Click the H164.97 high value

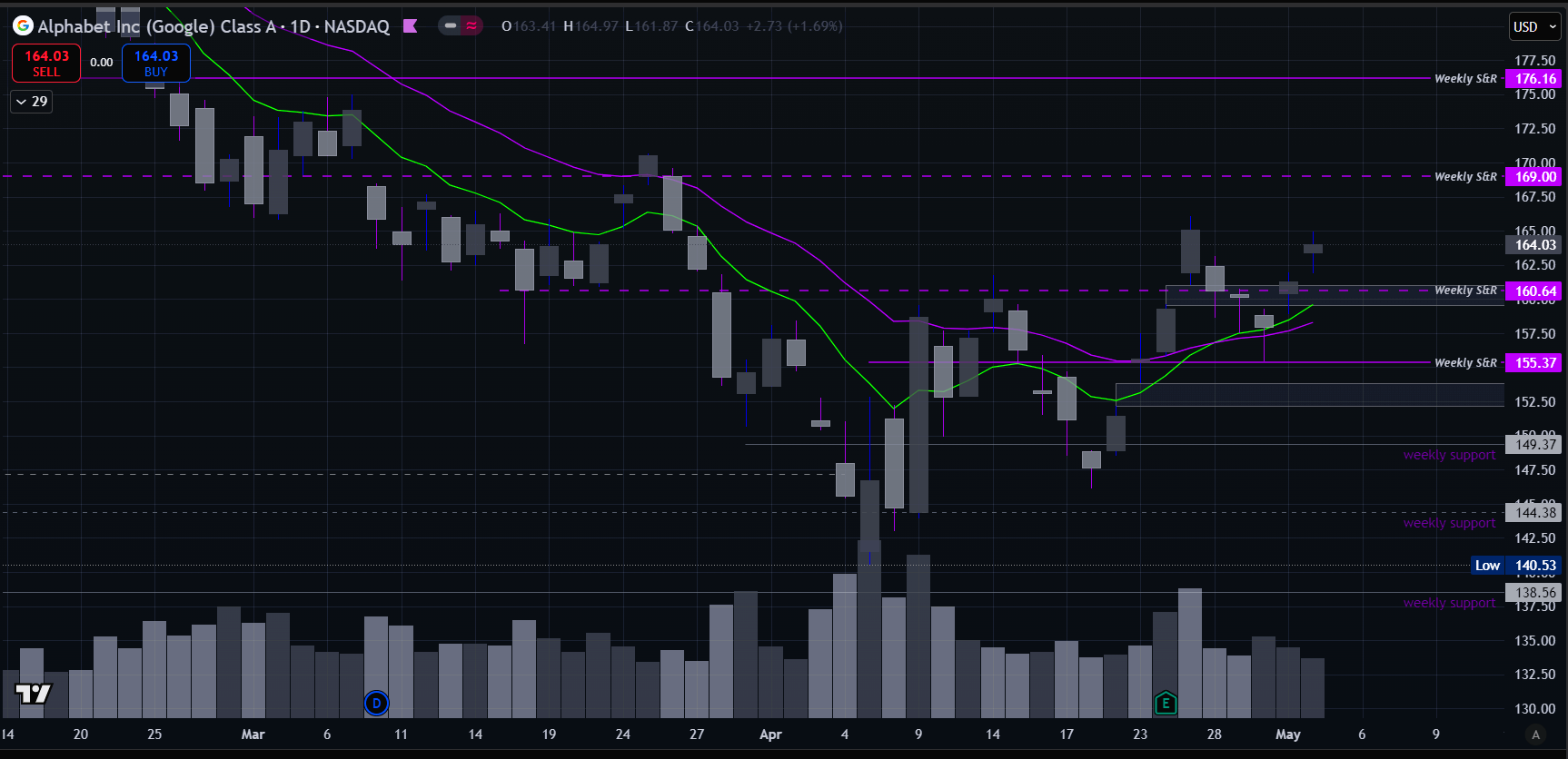[x=590, y=26]
